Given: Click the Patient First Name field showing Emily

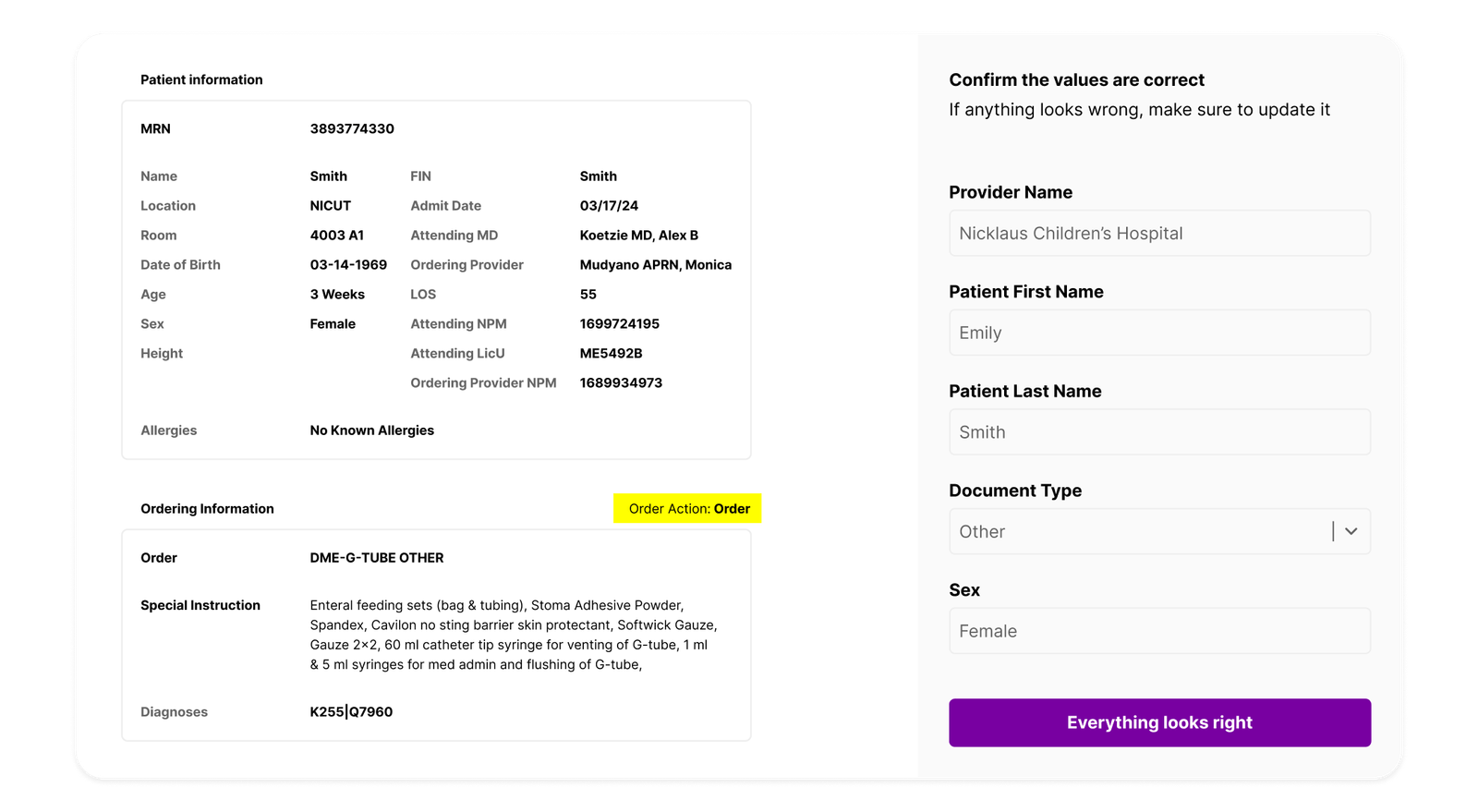Looking at the screenshot, I should (x=1159, y=333).
